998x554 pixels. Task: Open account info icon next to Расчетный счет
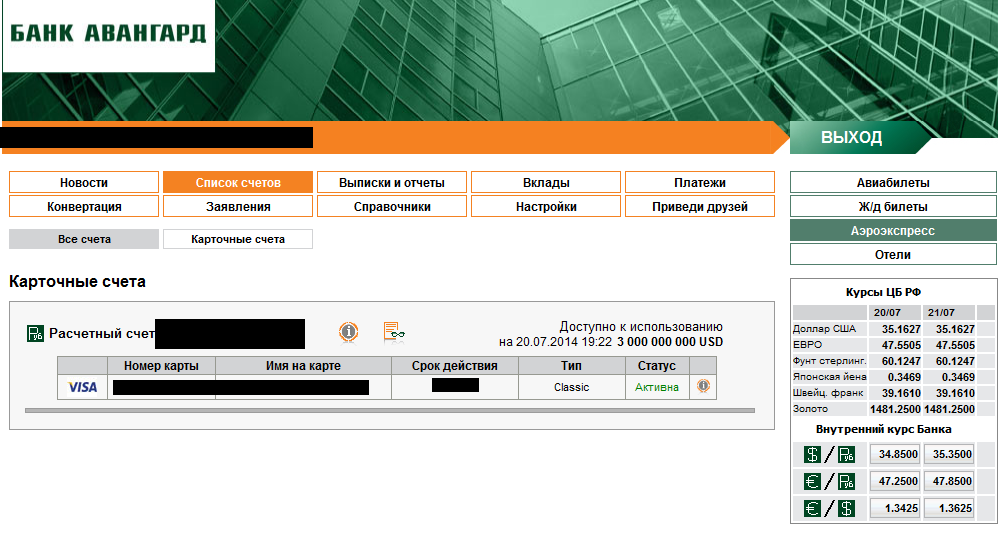348,332
